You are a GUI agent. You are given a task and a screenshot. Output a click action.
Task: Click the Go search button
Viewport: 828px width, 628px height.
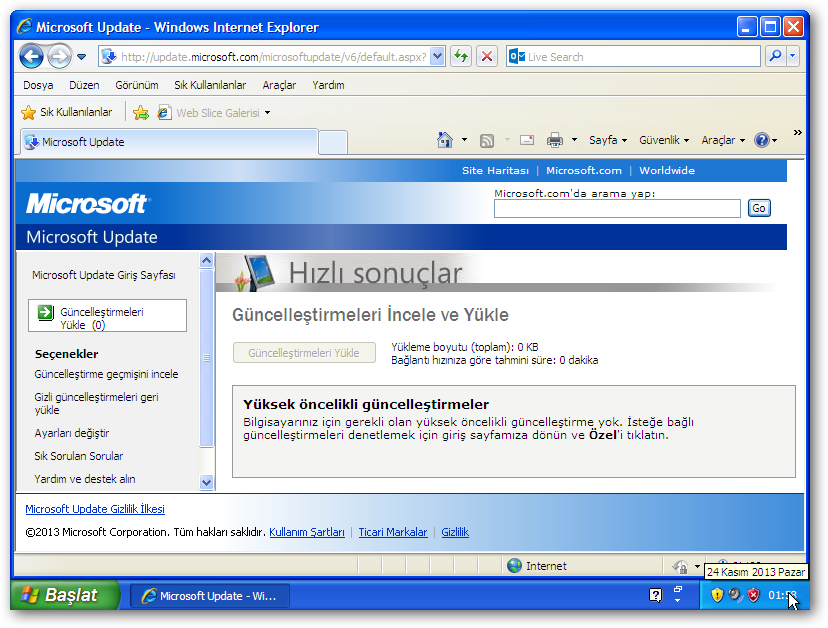(x=759, y=208)
